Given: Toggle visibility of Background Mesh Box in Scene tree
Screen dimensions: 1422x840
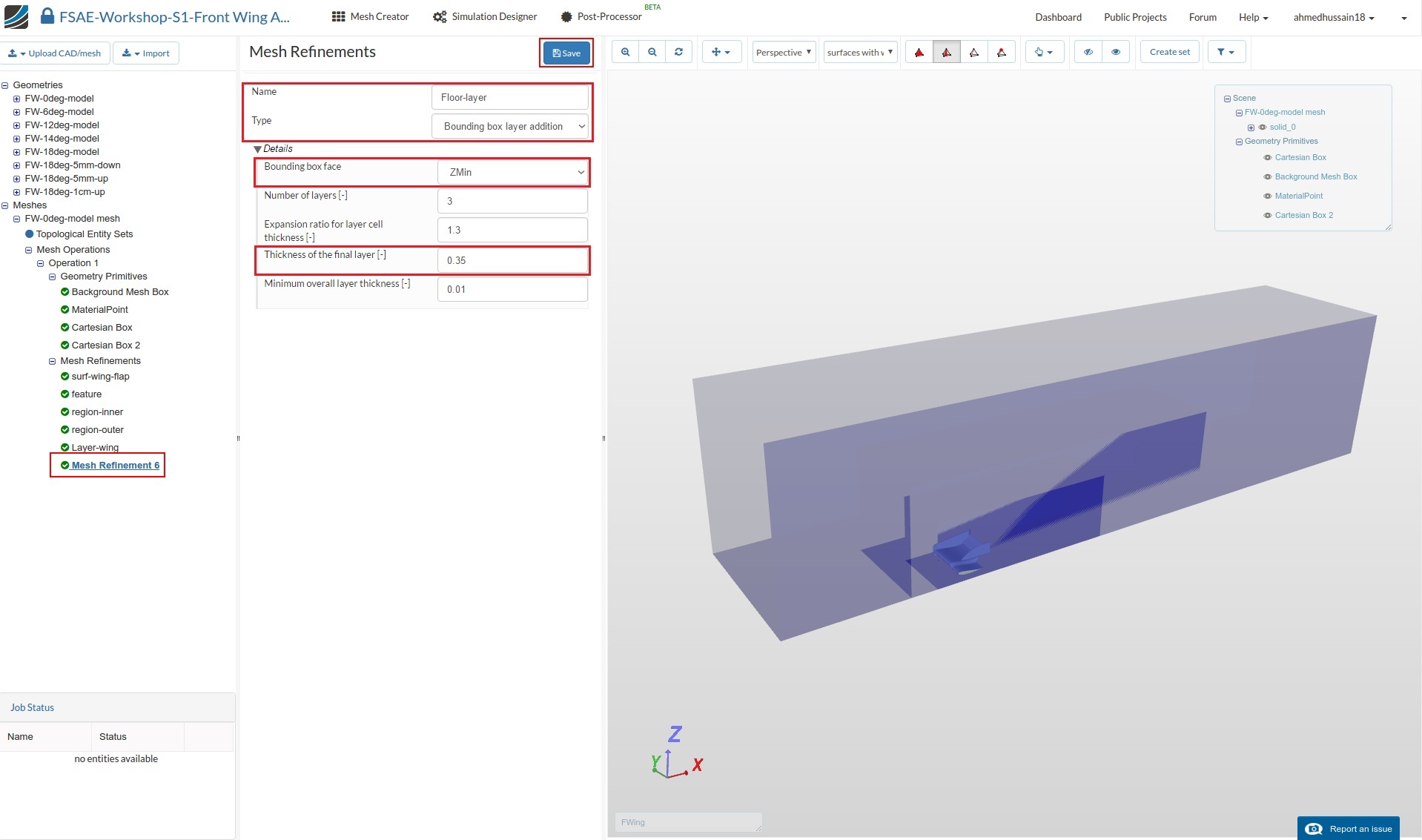Looking at the screenshot, I should [1267, 176].
